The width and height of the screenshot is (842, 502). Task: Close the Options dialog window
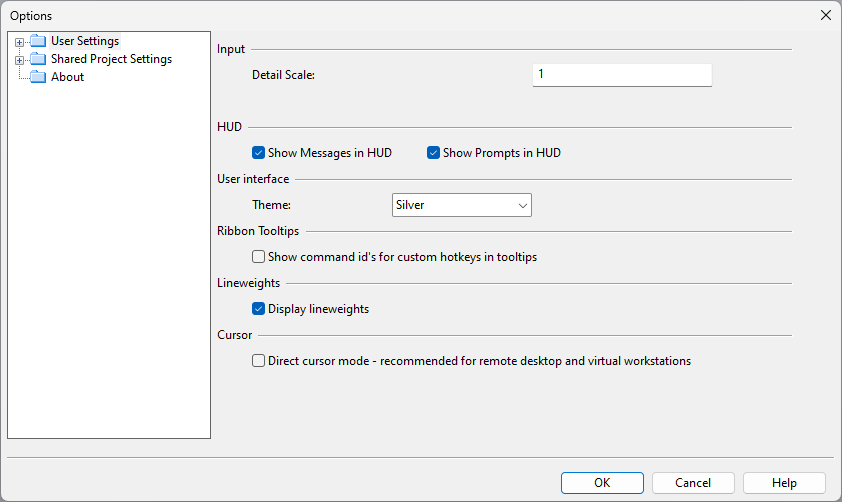click(825, 15)
